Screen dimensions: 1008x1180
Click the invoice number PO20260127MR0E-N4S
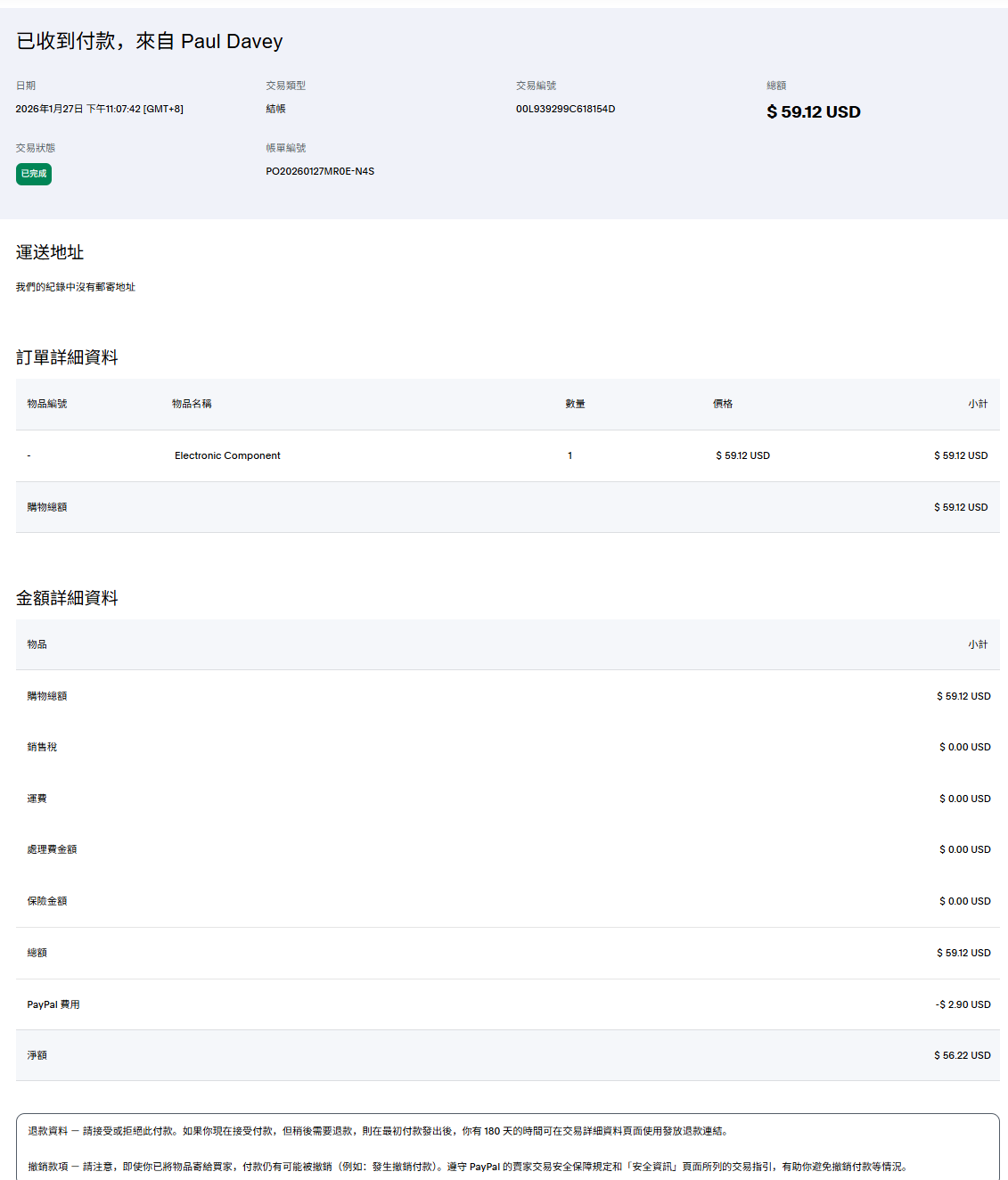coord(320,171)
